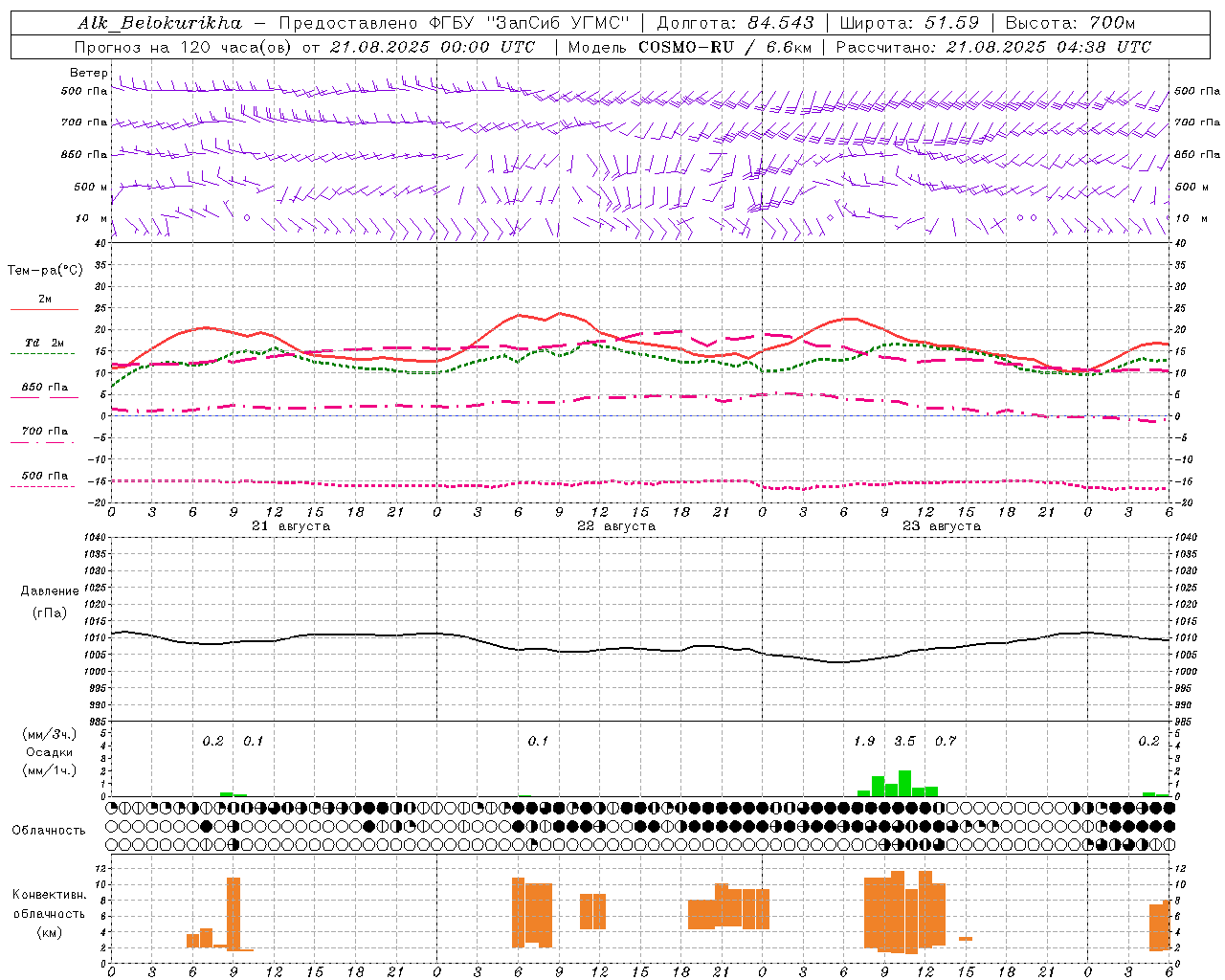Click the elevation label Высота: 700м

tap(1070, 23)
